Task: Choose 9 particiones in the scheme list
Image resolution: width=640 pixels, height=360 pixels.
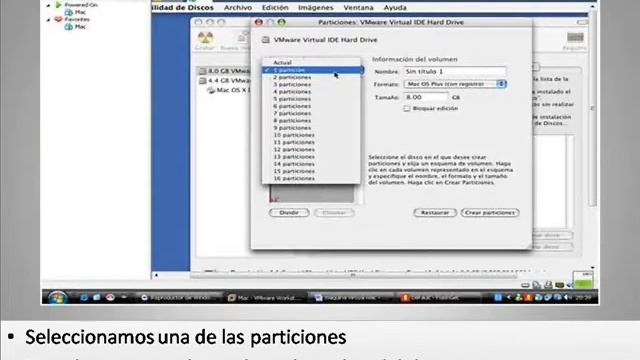Action: [311, 128]
